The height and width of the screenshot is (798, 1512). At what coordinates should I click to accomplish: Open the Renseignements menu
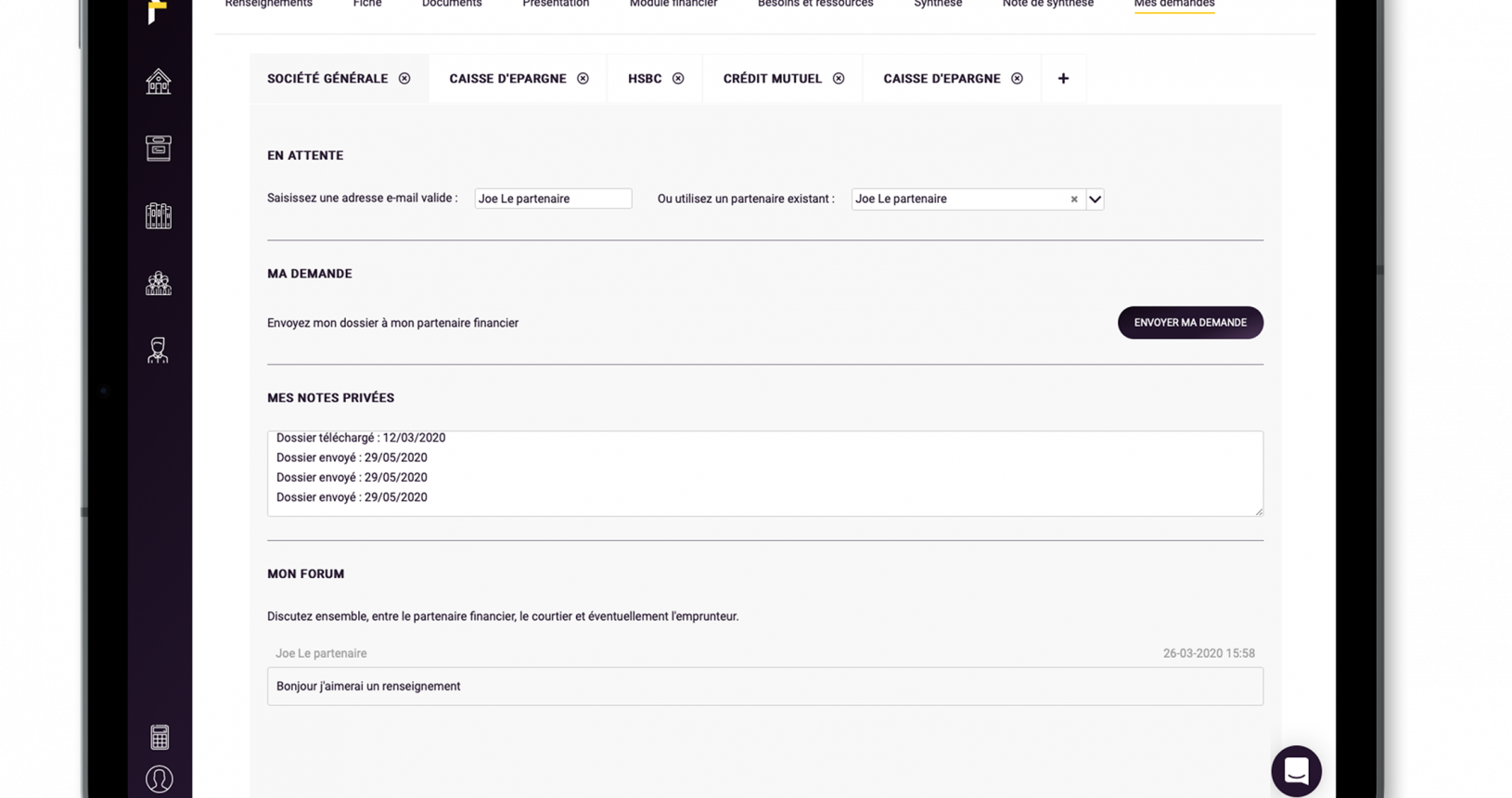268,4
